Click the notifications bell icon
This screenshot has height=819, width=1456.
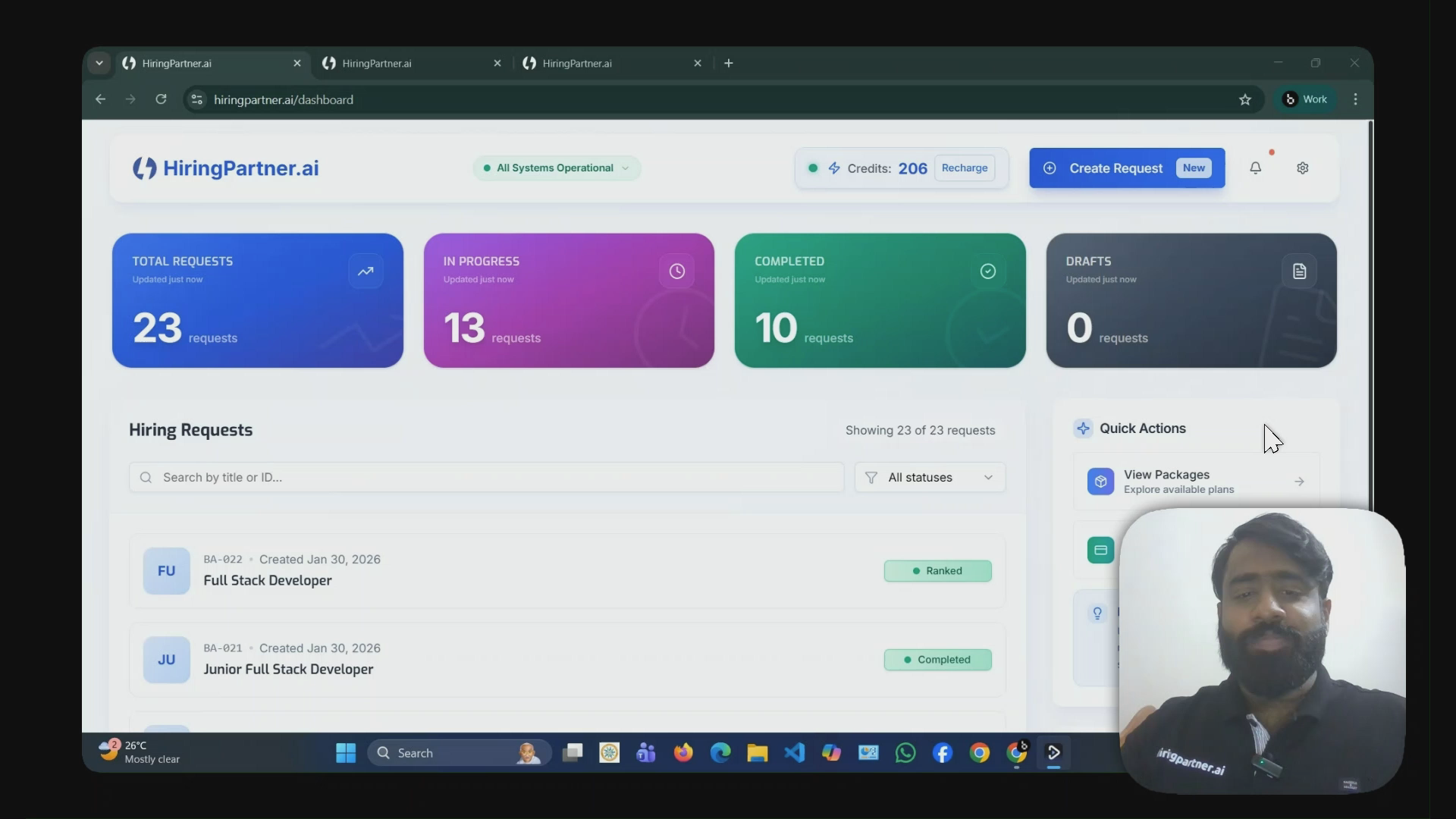coord(1255,168)
